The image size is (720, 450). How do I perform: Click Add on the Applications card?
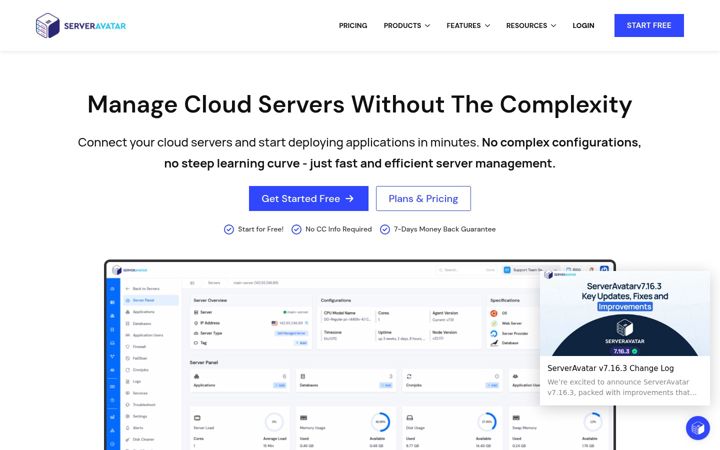point(280,385)
